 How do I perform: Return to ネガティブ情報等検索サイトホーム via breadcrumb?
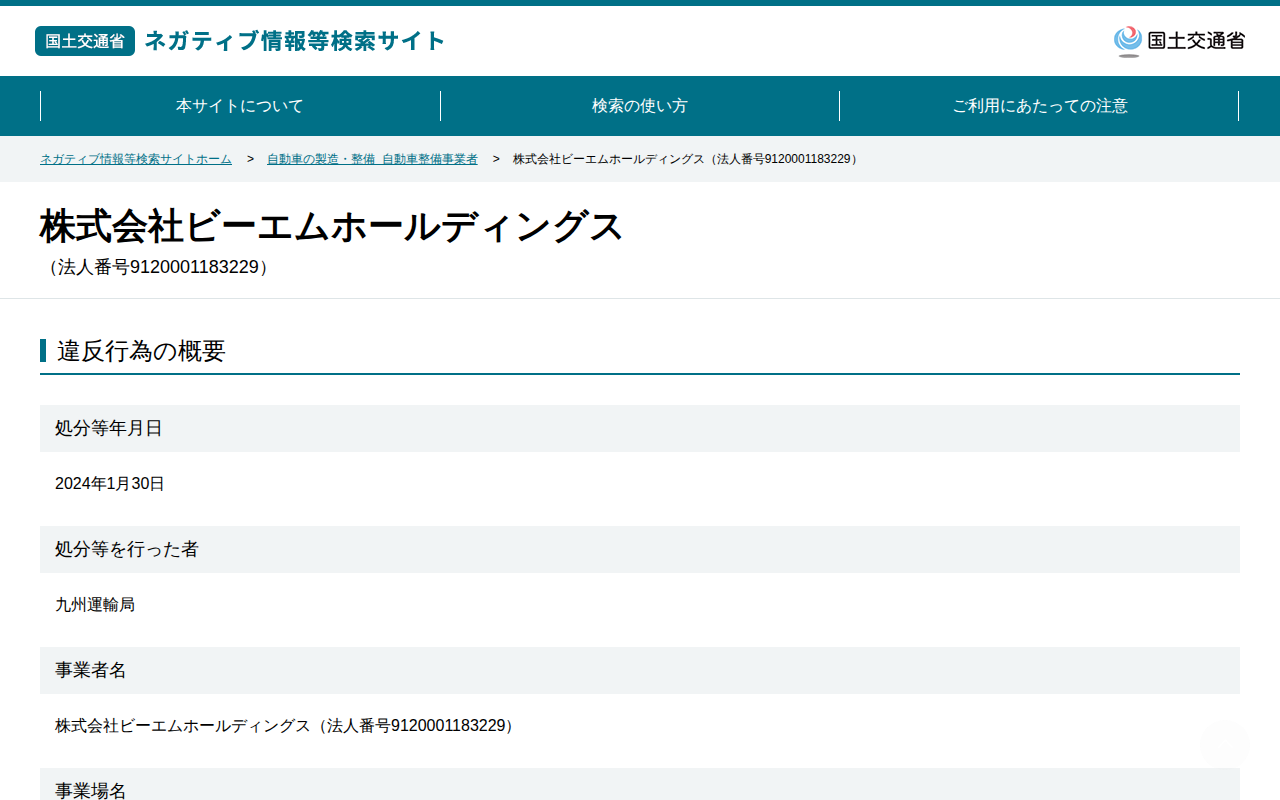click(136, 159)
